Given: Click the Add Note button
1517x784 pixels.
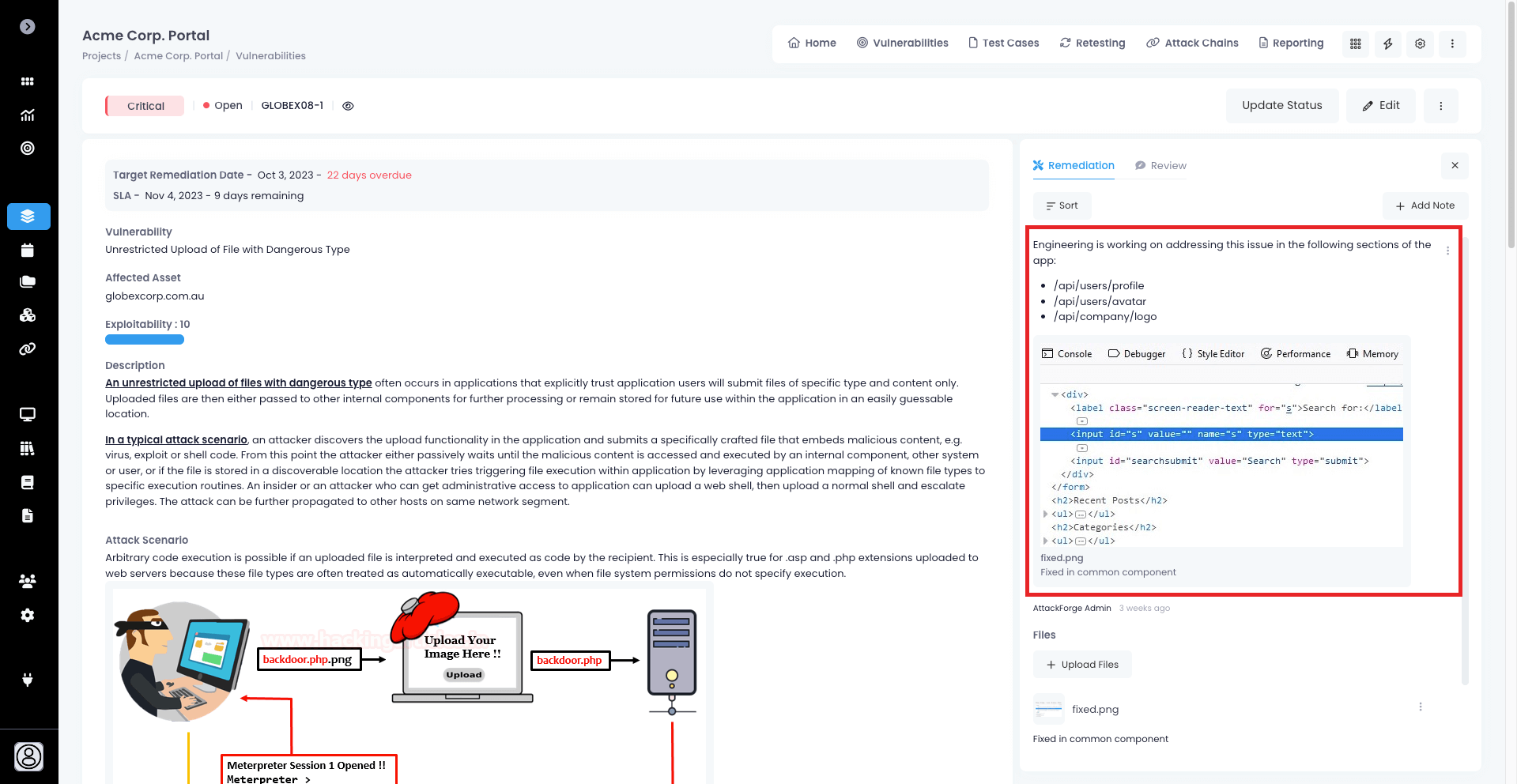Looking at the screenshot, I should pos(1425,205).
